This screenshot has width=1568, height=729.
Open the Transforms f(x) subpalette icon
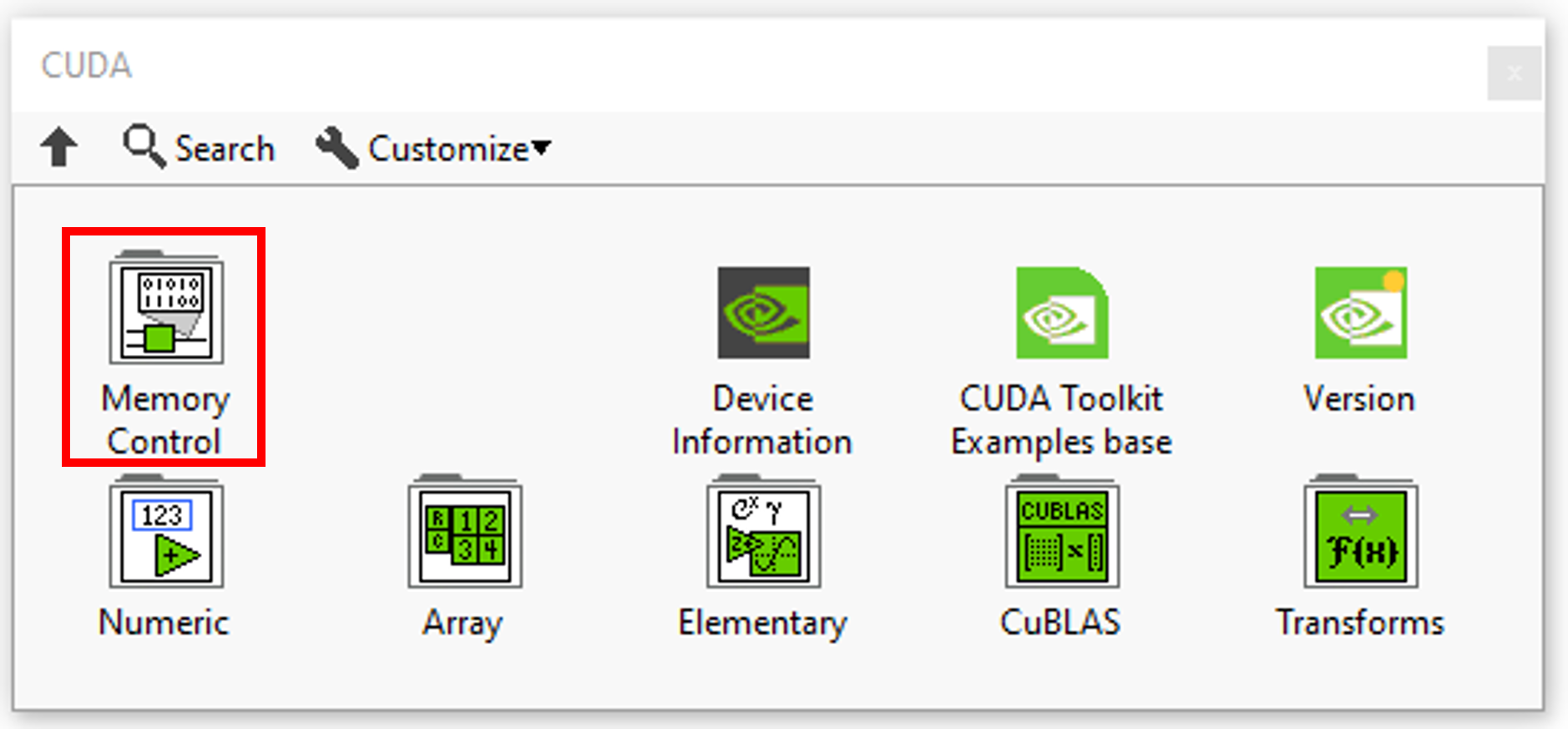click(1360, 535)
